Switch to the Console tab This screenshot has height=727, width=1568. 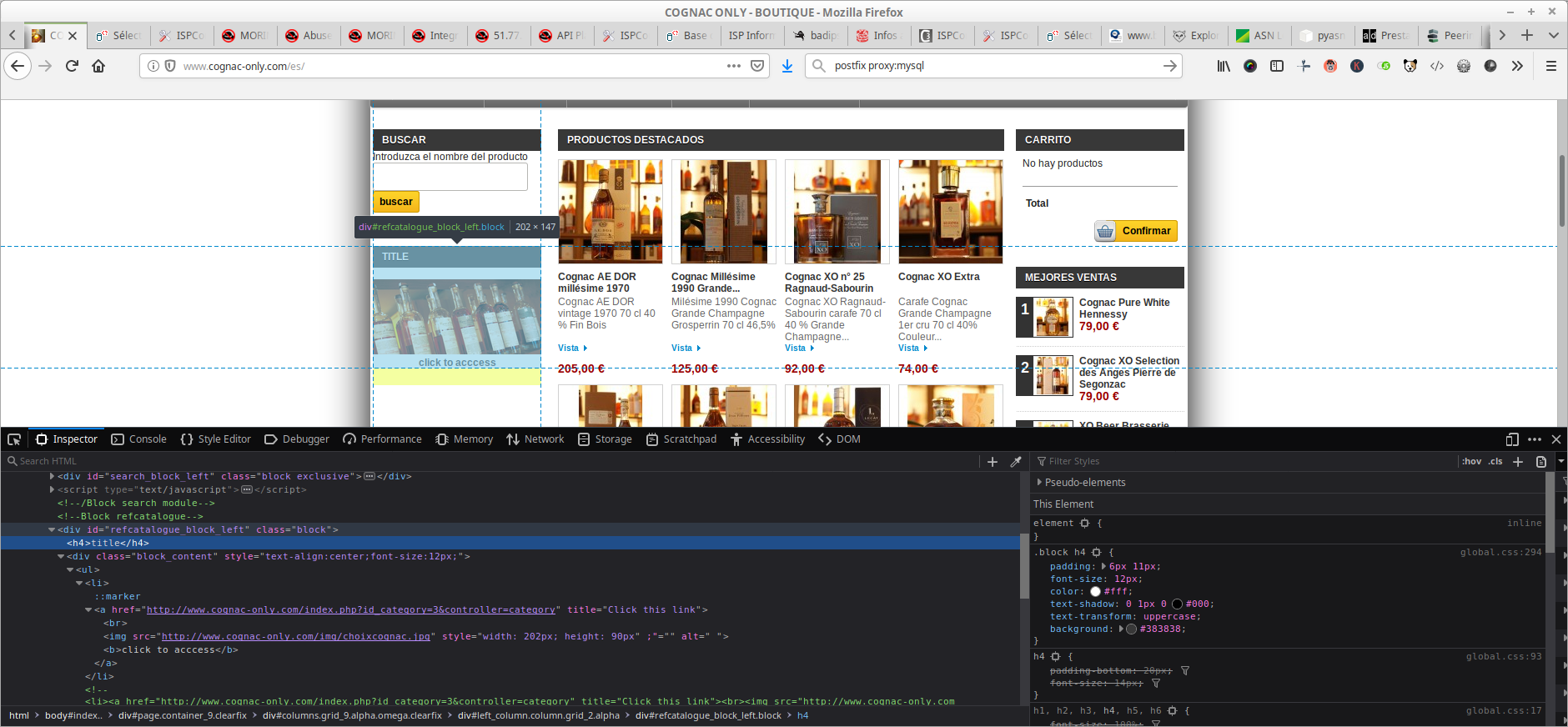tap(138, 439)
